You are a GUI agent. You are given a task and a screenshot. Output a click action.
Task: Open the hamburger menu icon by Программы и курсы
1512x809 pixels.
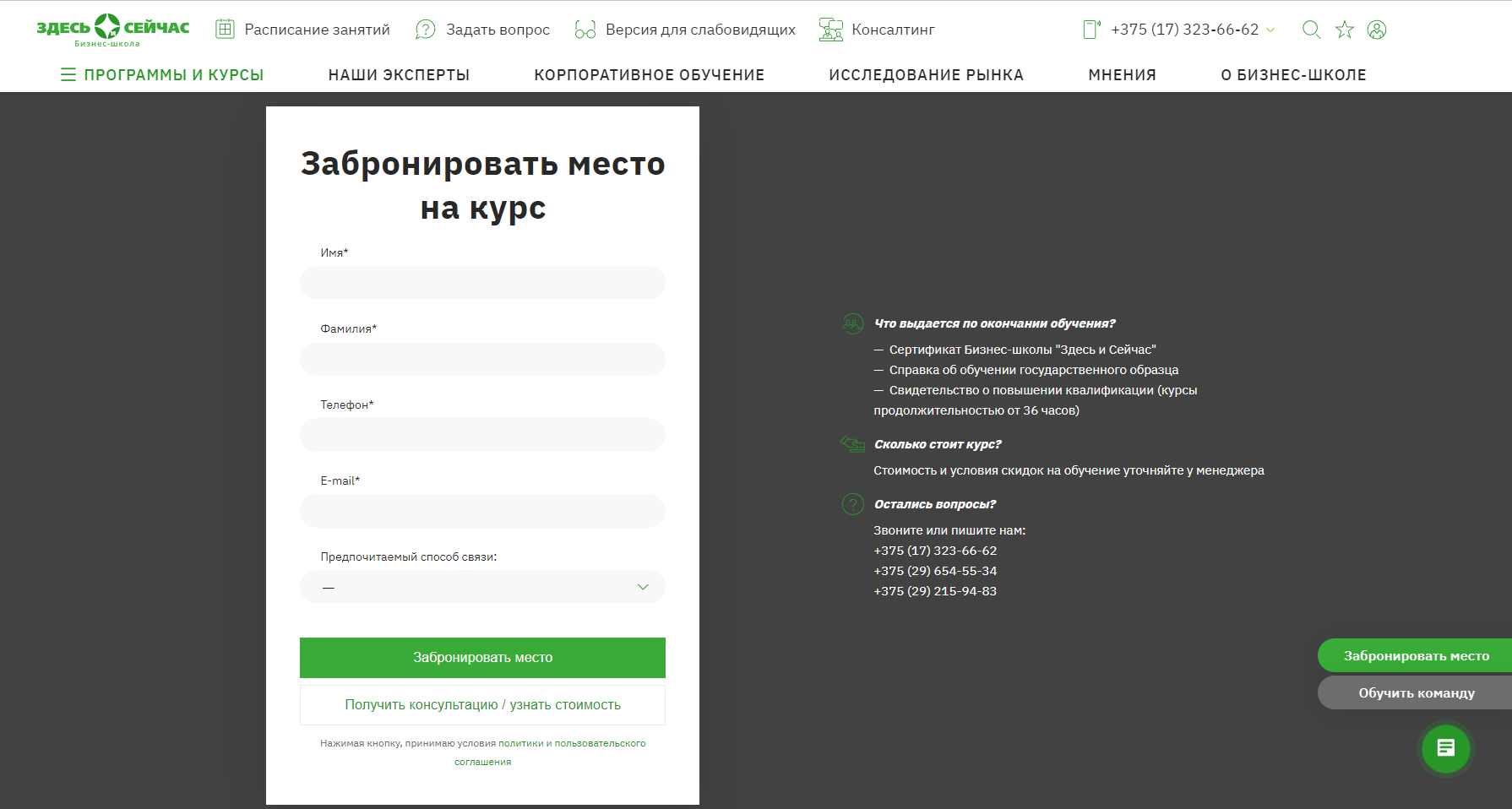(68, 74)
